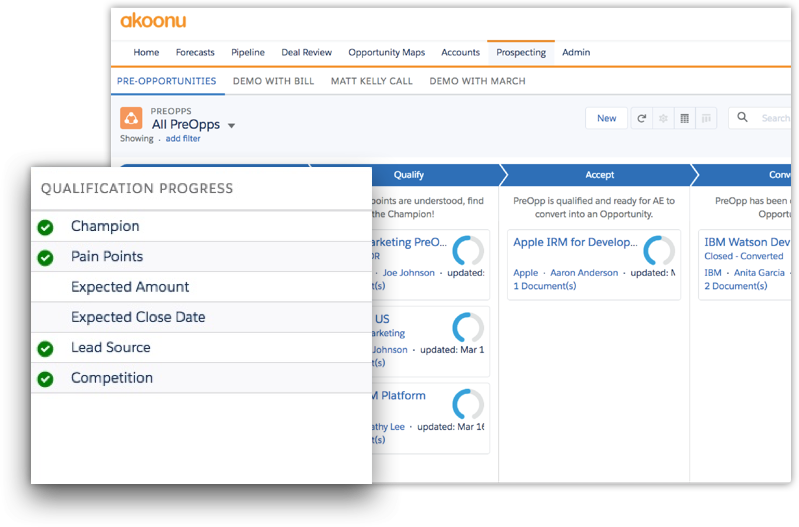
Task: Click Apple IRM progress ring
Action: tap(659, 251)
